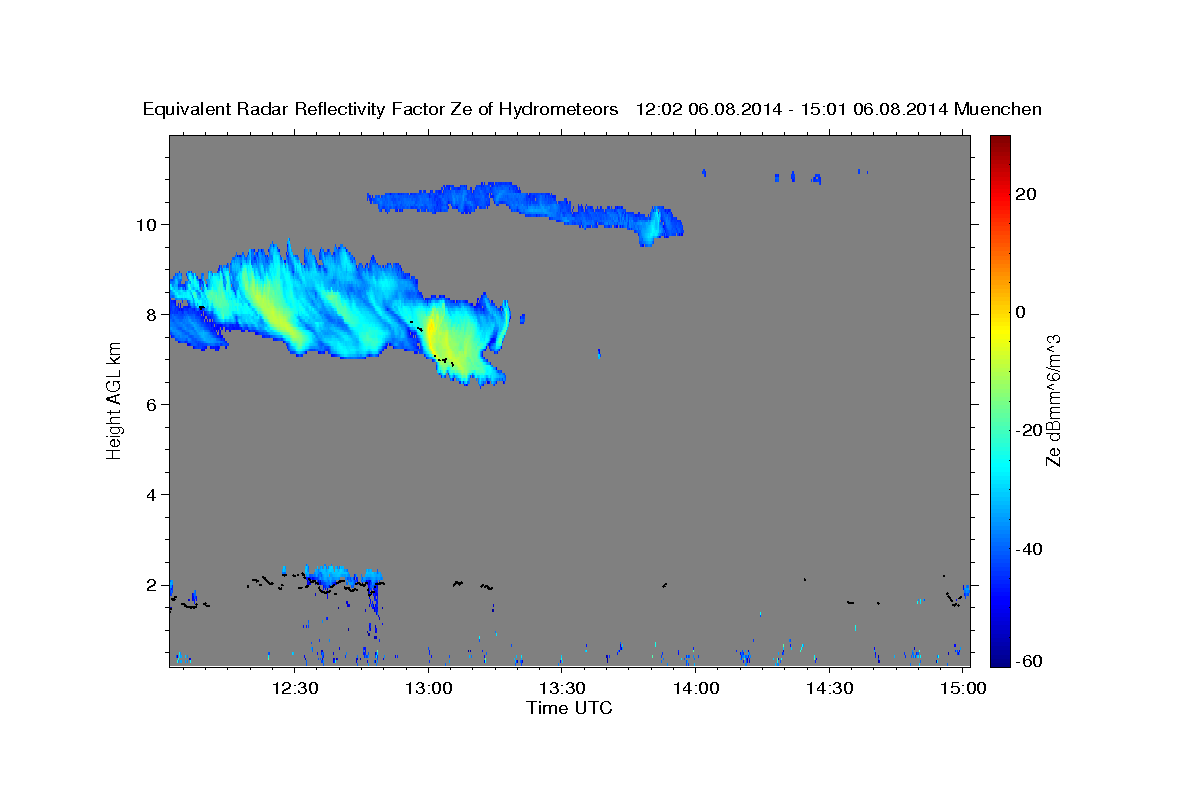Click the height 8 tick label
Screen dimensions: 1200x800
(x=153, y=314)
